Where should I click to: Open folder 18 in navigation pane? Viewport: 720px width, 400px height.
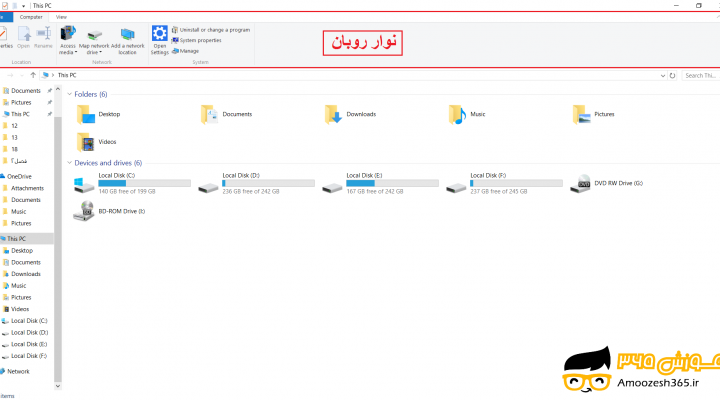[x=14, y=149]
